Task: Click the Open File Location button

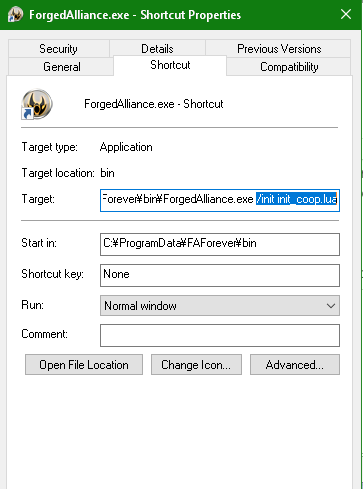Action: tap(84, 365)
